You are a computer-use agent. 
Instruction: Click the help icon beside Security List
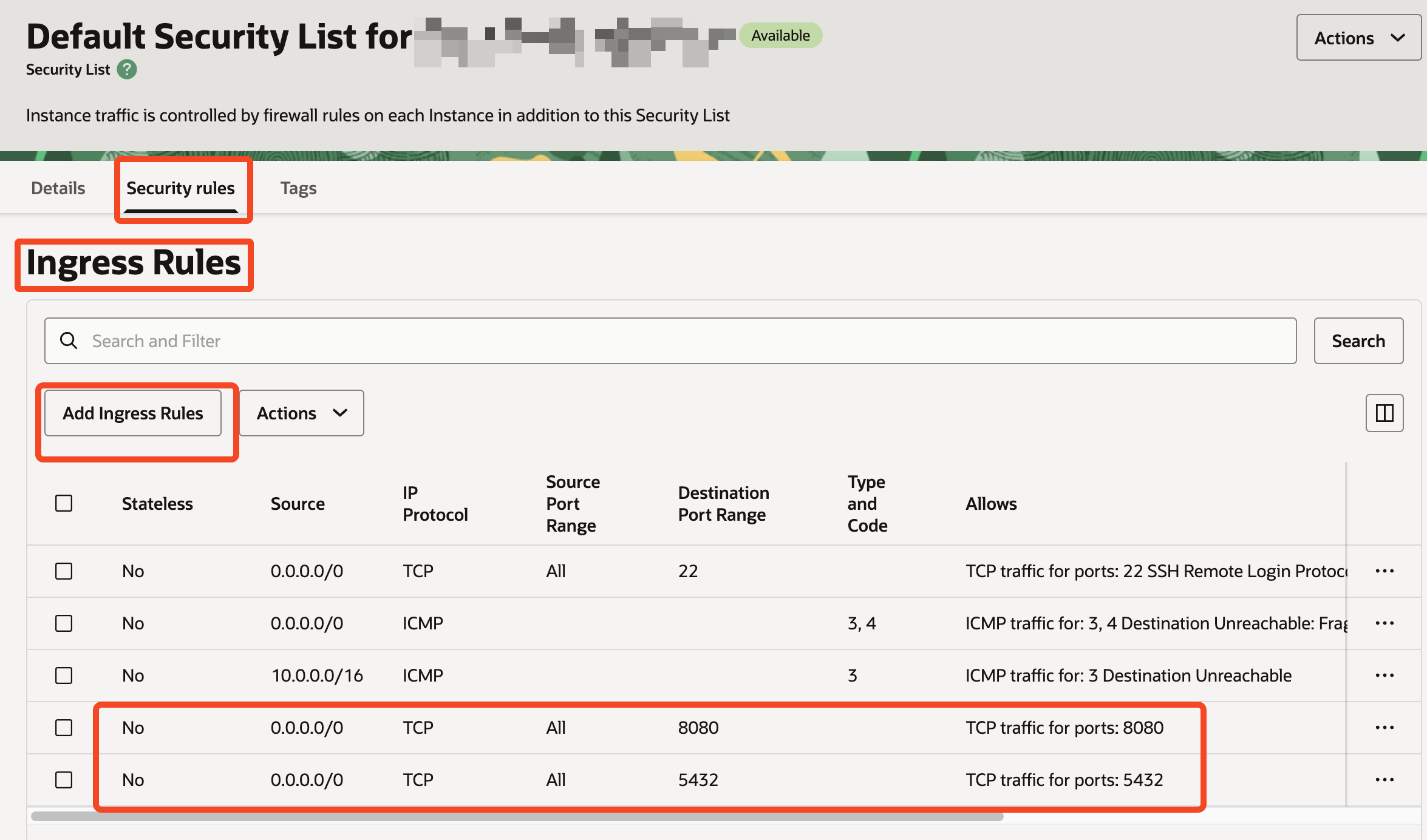[x=127, y=70]
